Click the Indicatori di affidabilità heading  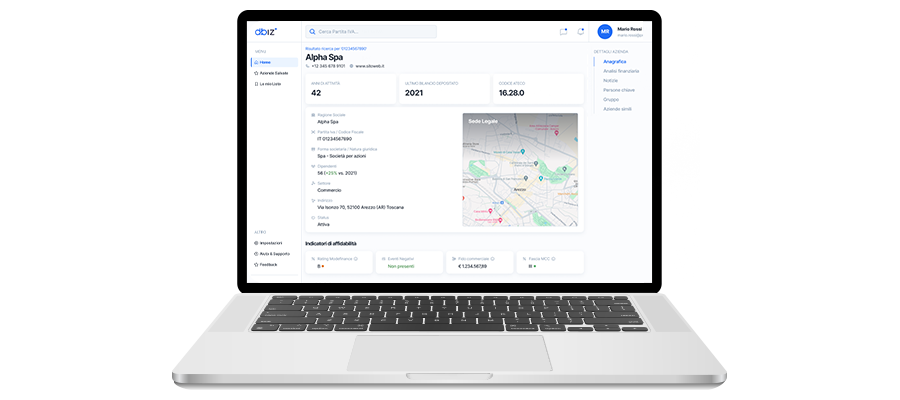coord(331,243)
